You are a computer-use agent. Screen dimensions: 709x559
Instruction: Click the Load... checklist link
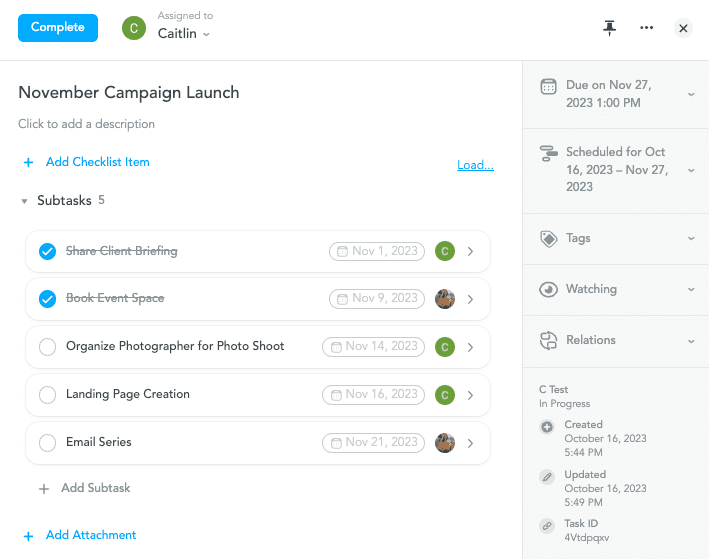point(475,165)
